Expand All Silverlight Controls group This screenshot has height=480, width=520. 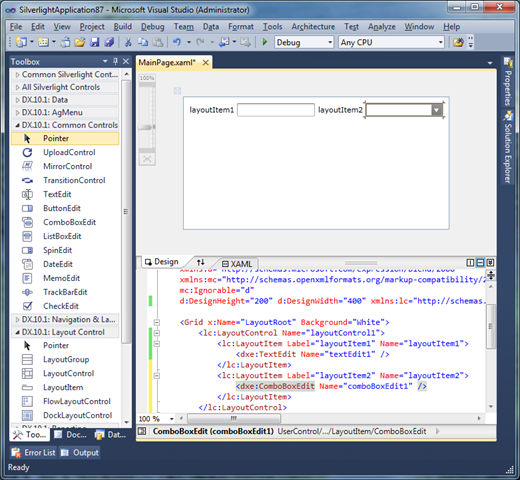click(x=18, y=87)
